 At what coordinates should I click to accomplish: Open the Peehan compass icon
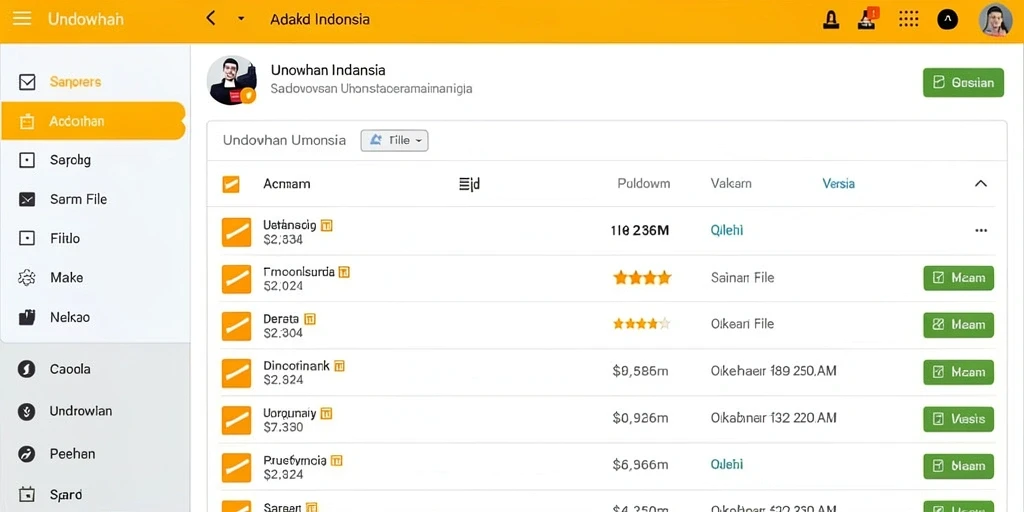26,454
